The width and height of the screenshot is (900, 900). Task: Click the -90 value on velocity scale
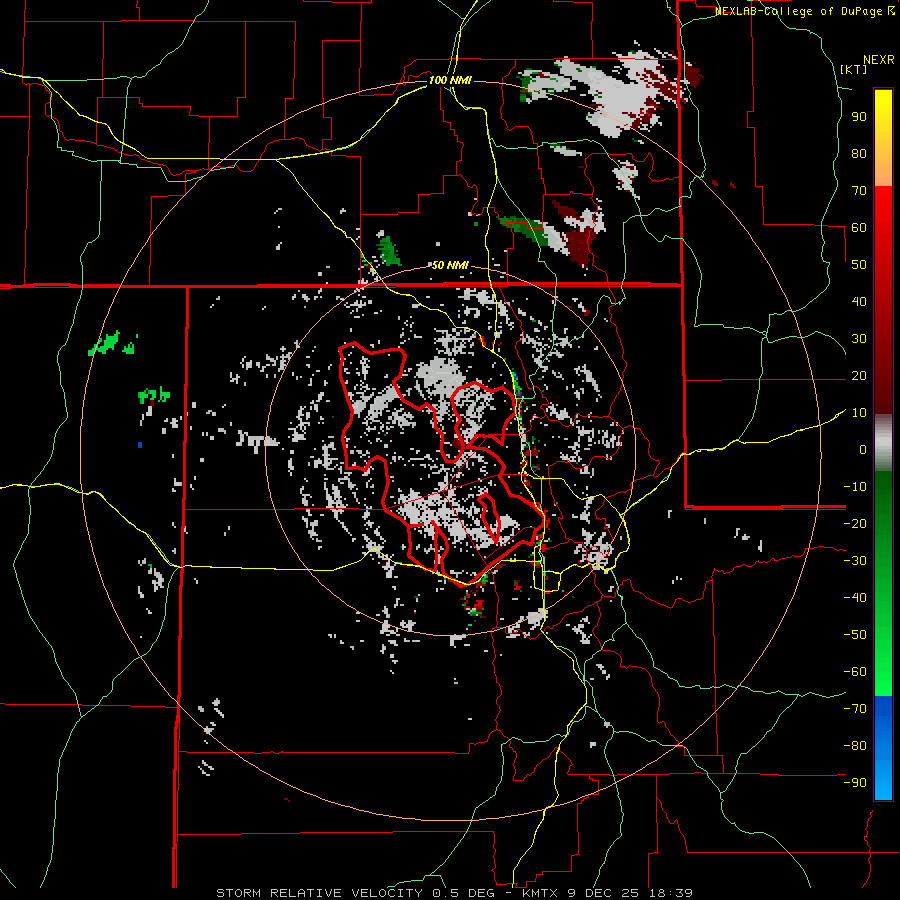[855, 782]
